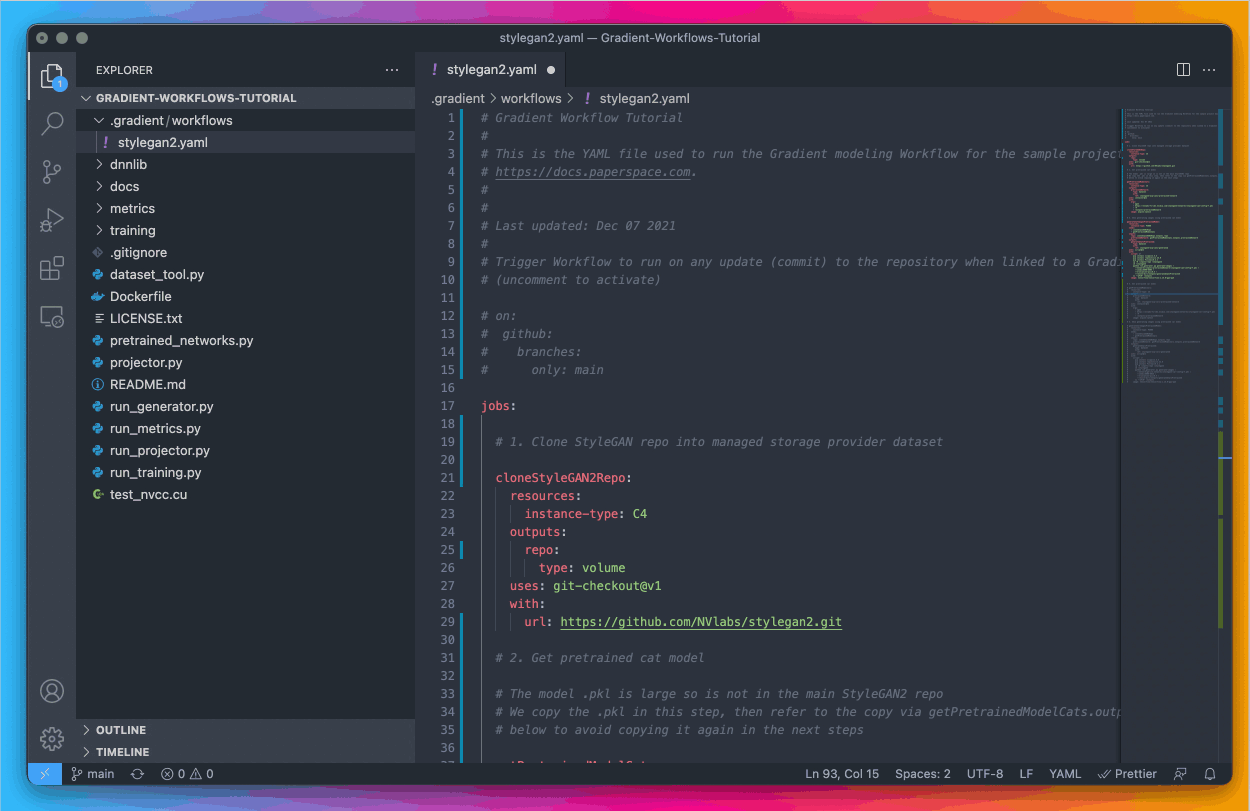Click the synchronize changes icon
The width and height of the screenshot is (1250, 811).
137,774
